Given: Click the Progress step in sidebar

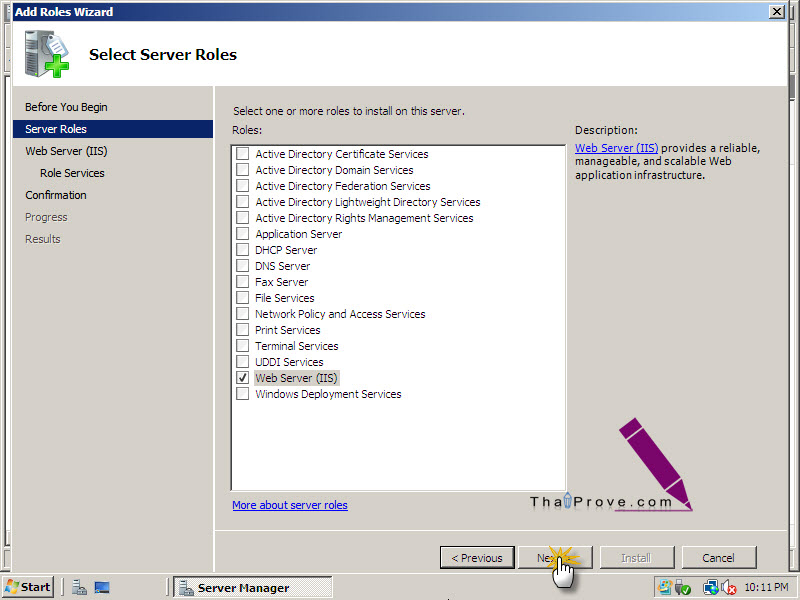Looking at the screenshot, I should click(x=46, y=217).
